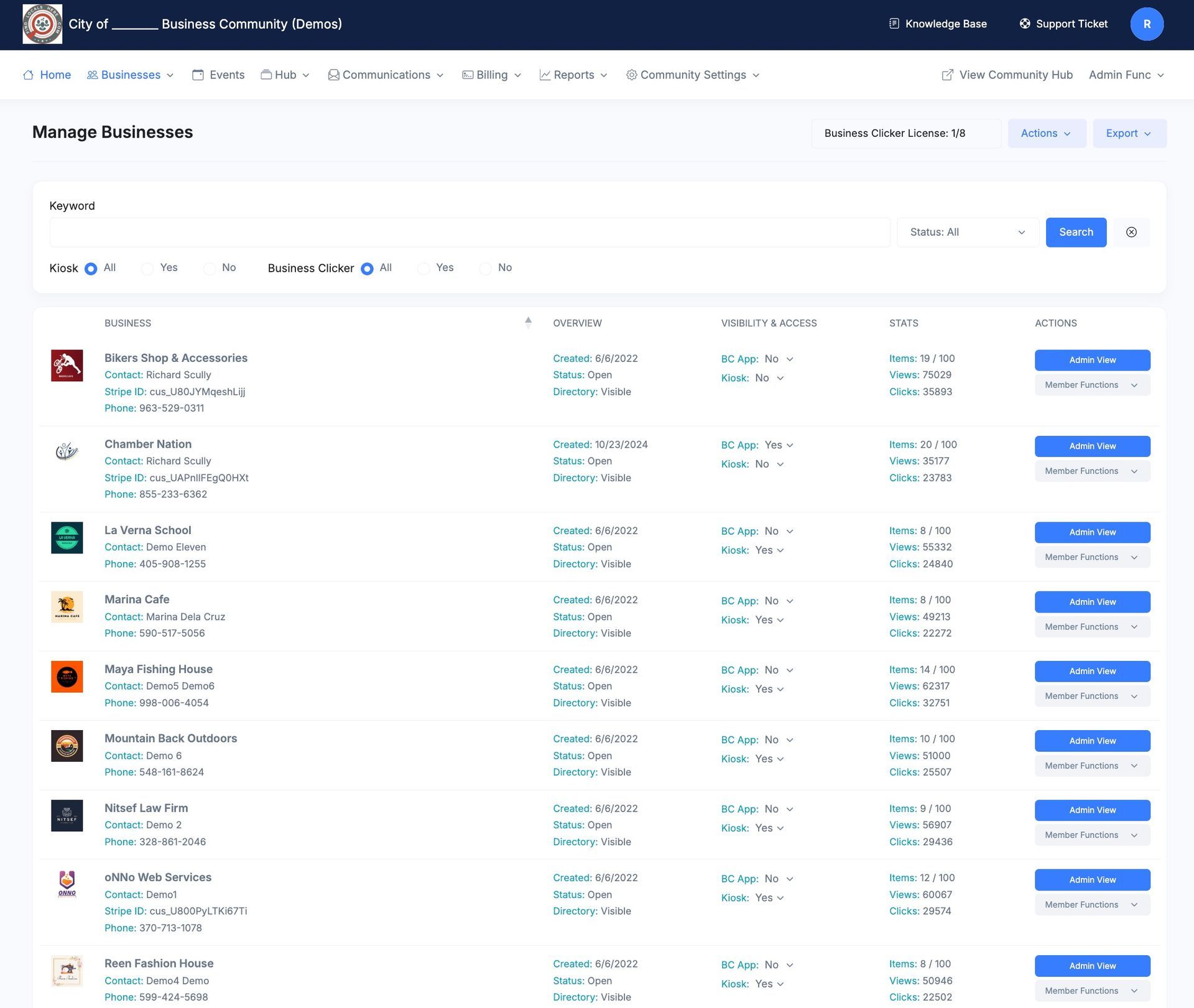Viewport: 1194px width, 1008px height.
Task: Open the Status: All dropdown
Action: tap(967, 233)
